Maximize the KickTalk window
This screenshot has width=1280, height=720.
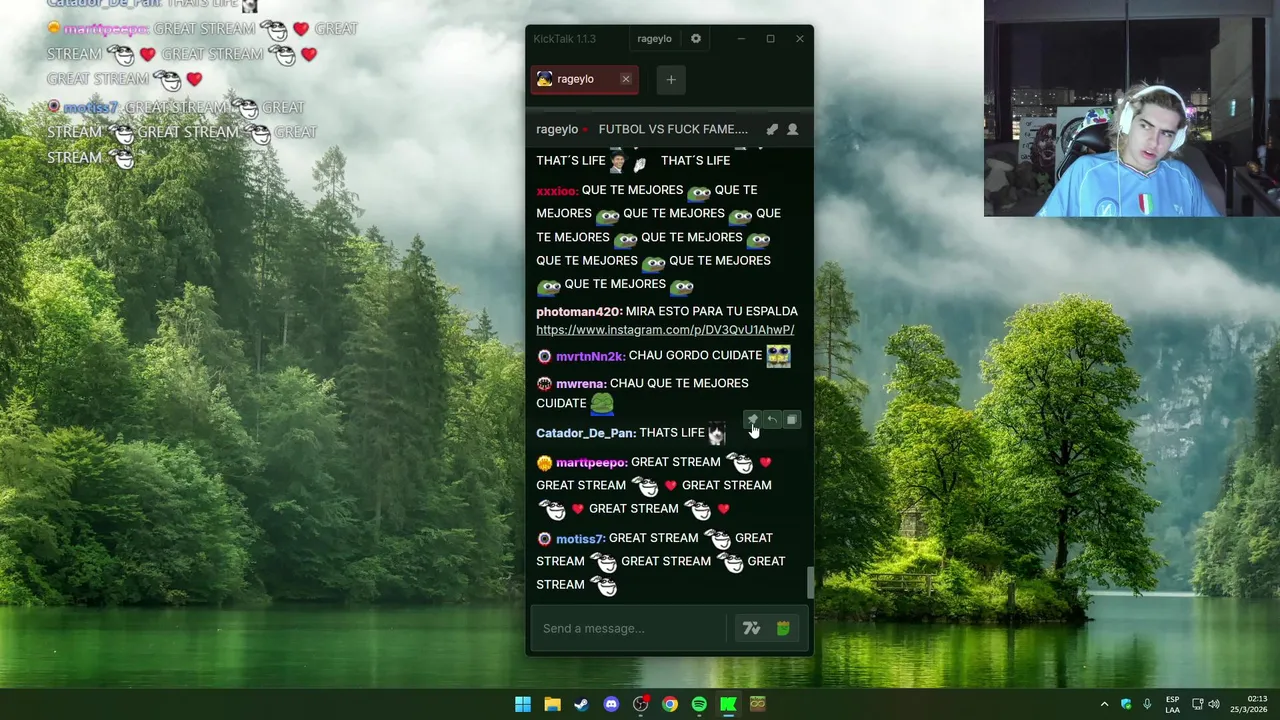[x=770, y=39]
